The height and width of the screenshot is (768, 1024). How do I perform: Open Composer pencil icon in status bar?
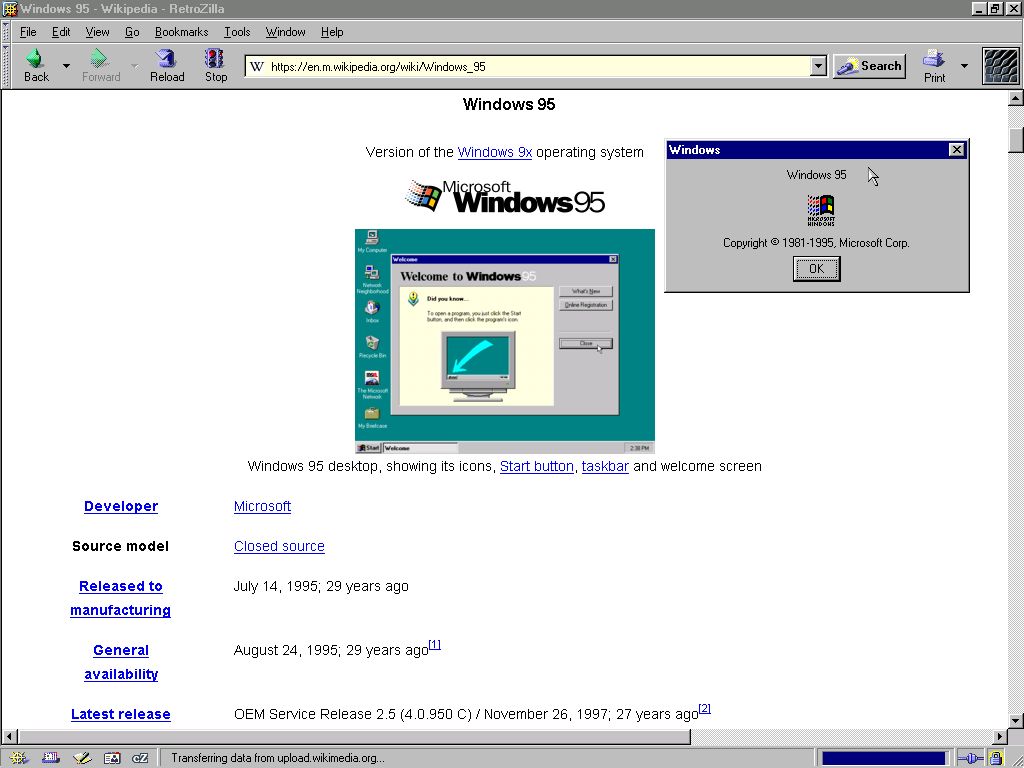tap(82, 758)
